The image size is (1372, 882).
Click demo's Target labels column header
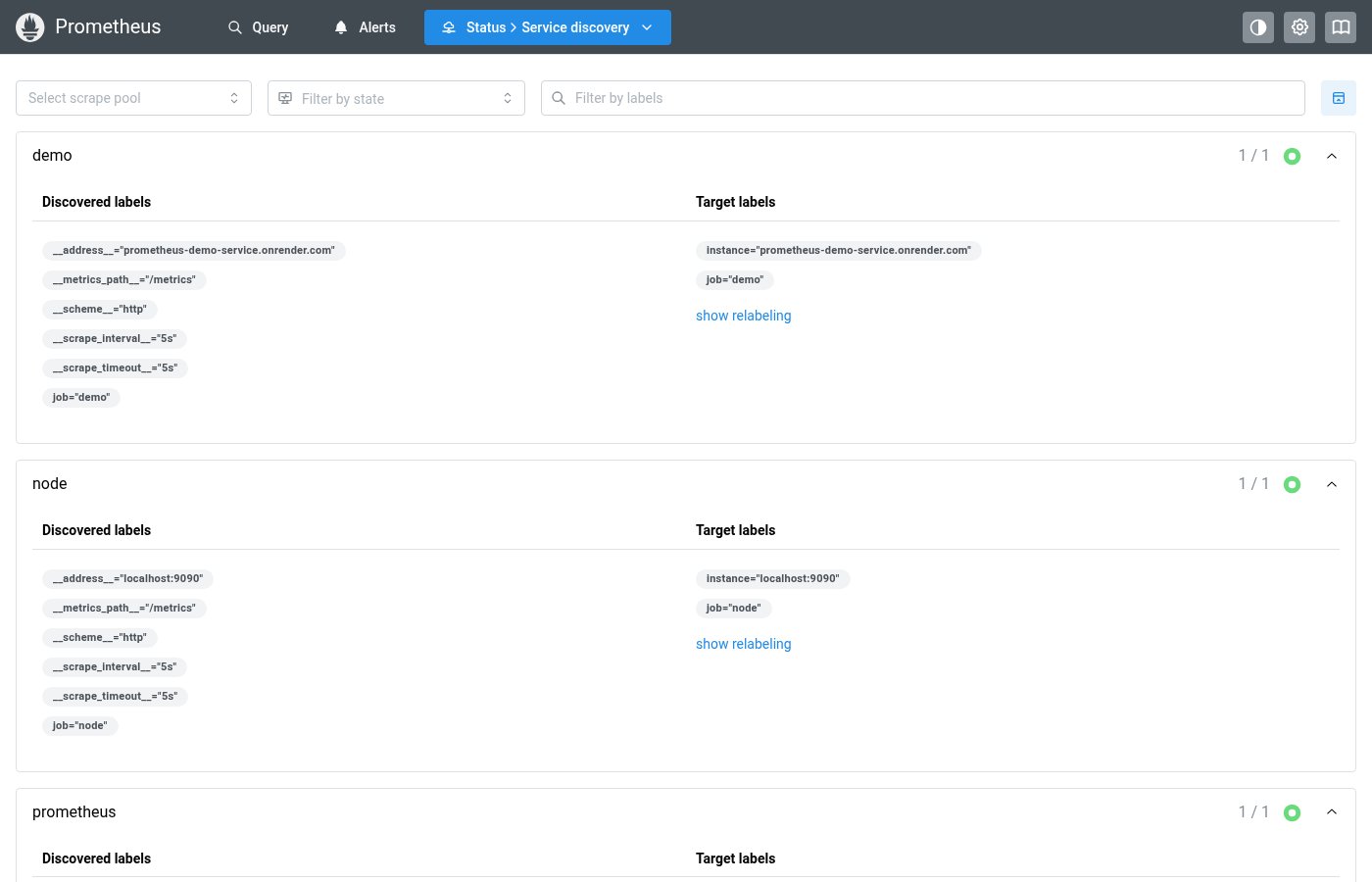coord(735,202)
